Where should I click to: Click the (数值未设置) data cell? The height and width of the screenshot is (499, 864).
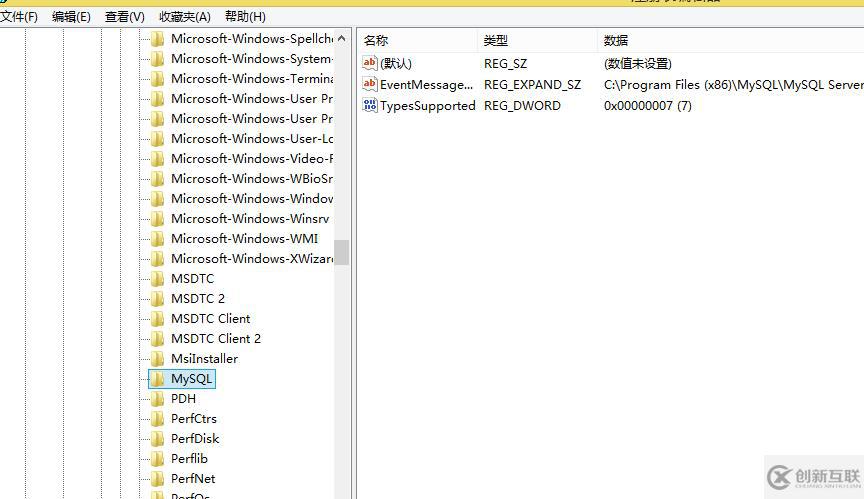coord(638,64)
